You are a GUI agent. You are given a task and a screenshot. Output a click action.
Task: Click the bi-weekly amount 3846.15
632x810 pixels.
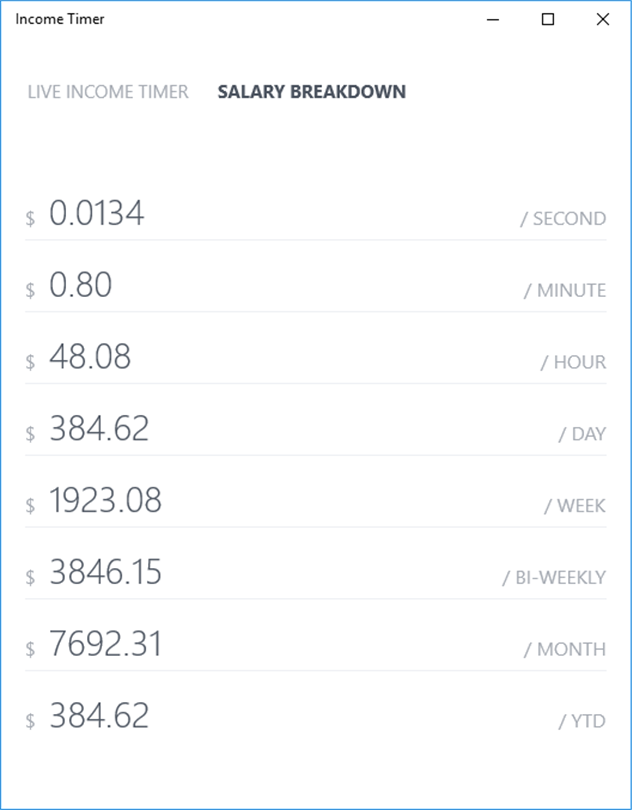(105, 573)
